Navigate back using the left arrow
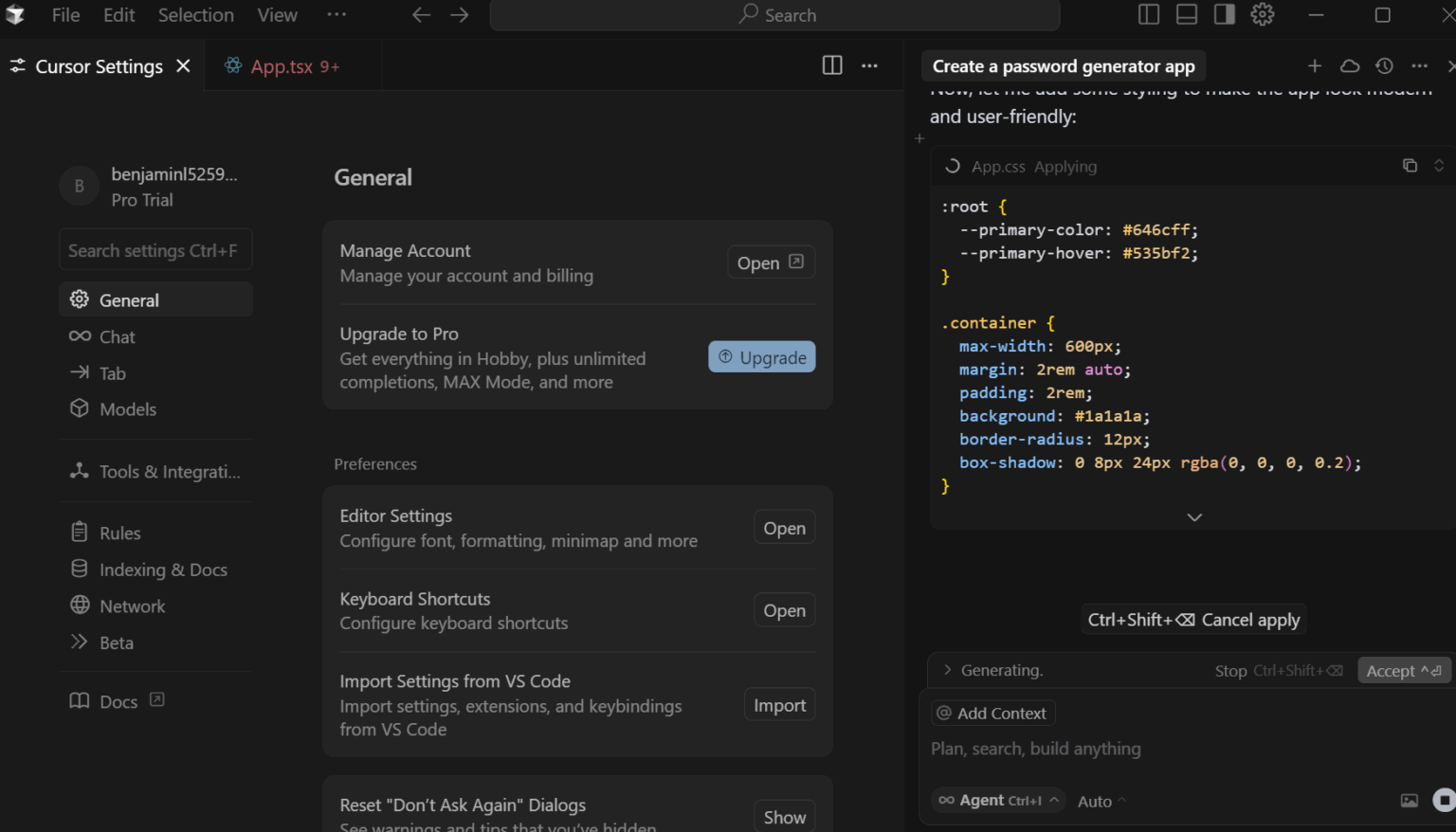Viewport: 1456px width, 832px height. 421,14
